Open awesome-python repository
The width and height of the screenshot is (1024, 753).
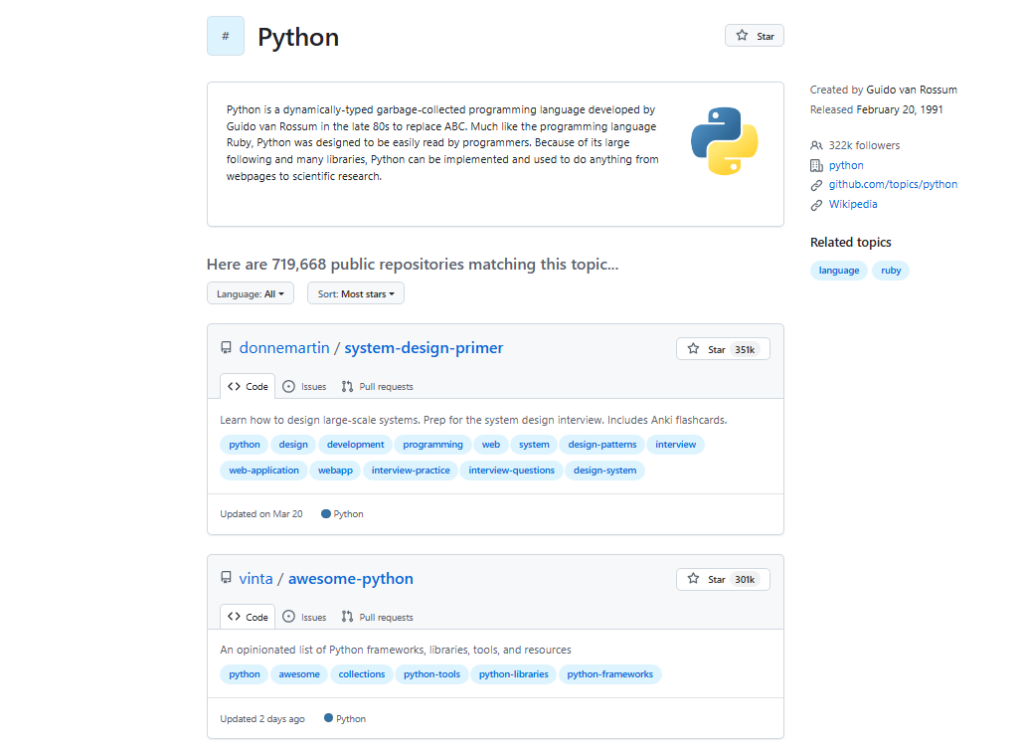351,579
